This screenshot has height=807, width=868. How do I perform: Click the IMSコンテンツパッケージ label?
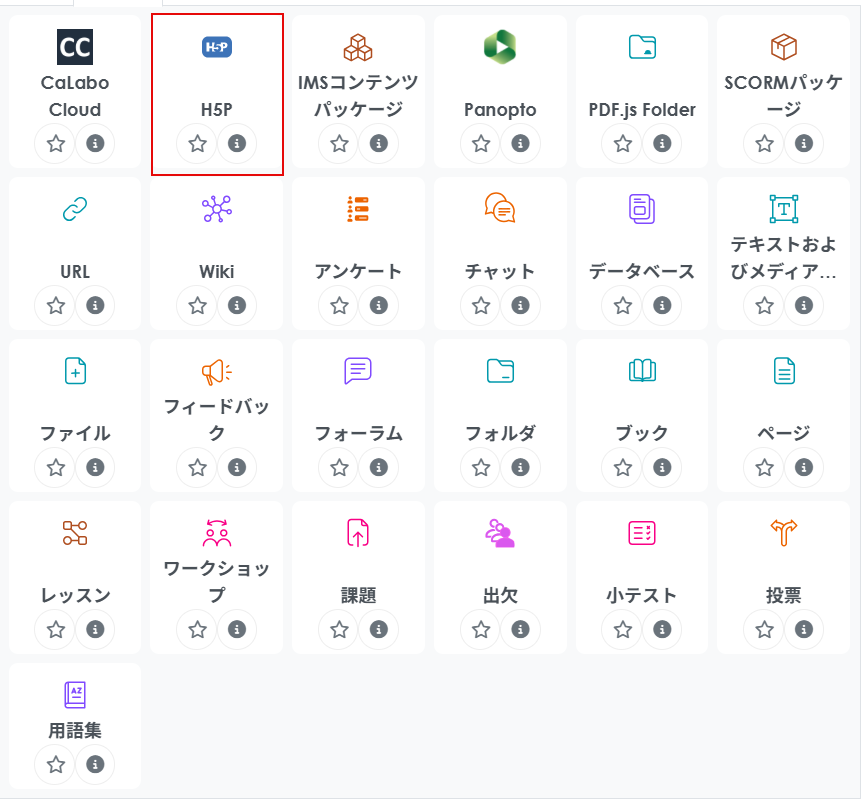(358, 96)
